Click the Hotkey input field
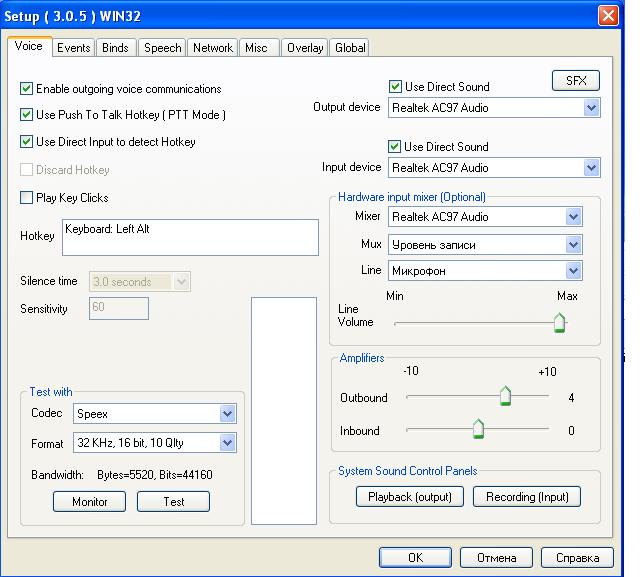 tap(190, 237)
